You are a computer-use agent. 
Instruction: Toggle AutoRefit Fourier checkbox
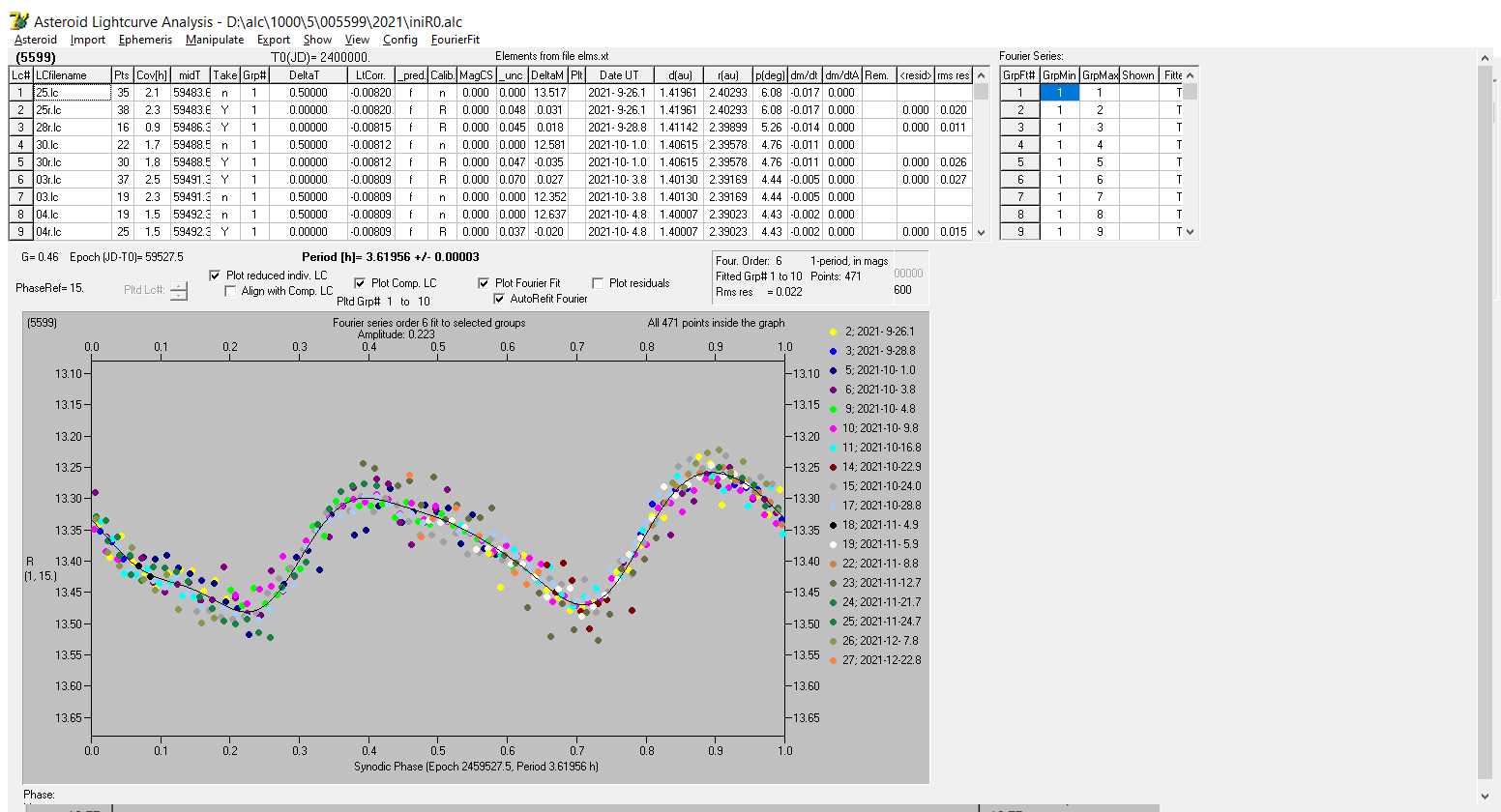coord(499,299)
